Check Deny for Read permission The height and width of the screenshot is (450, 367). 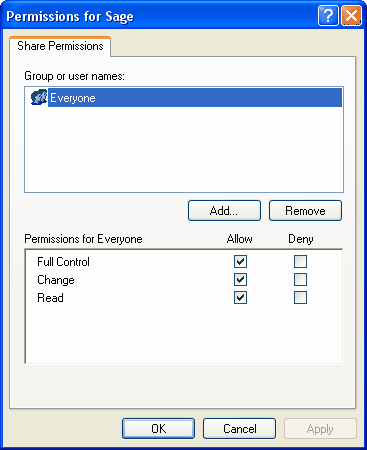tap(300, 298)
